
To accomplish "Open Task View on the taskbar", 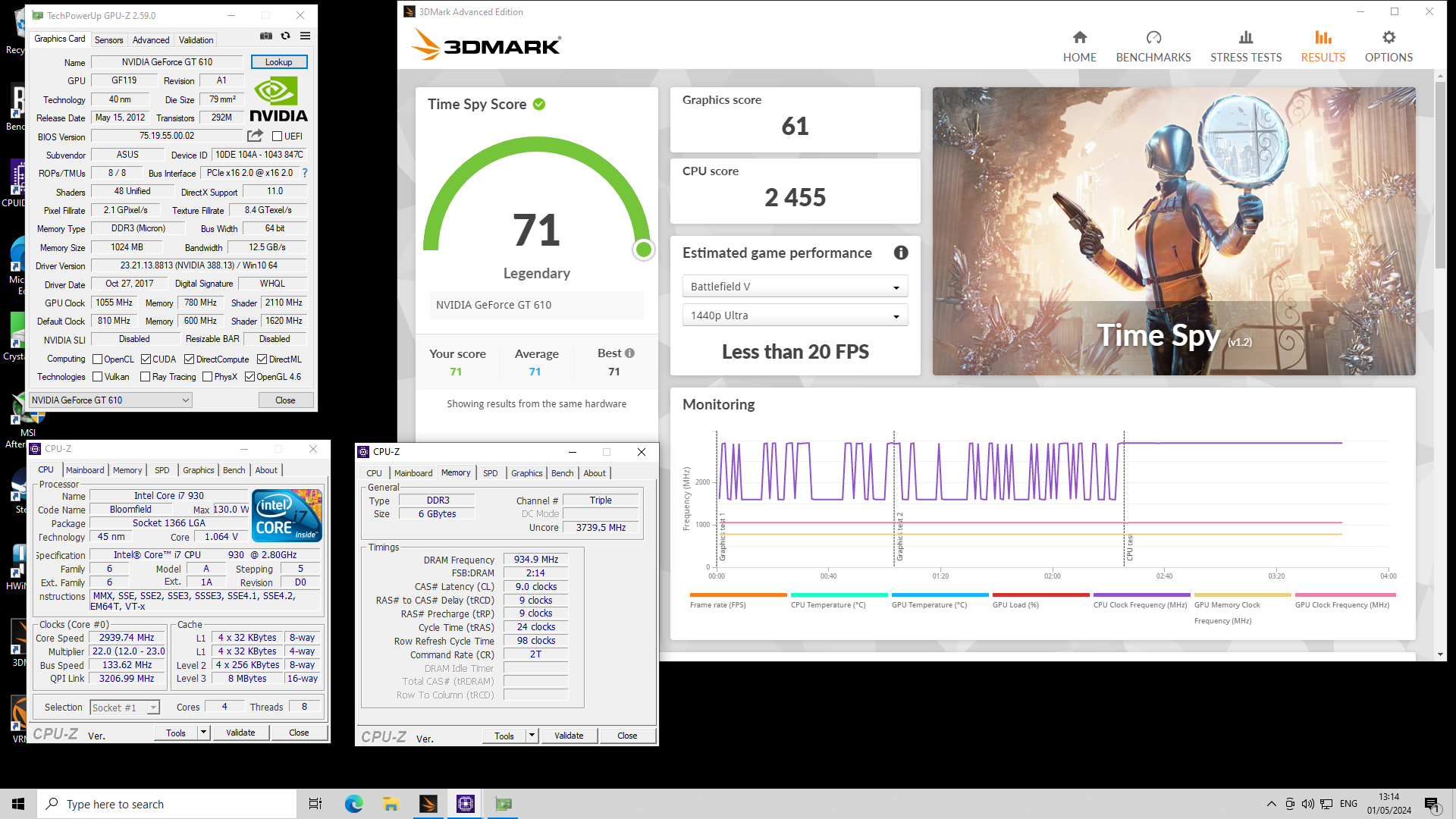I will click(x=315, y=804).
